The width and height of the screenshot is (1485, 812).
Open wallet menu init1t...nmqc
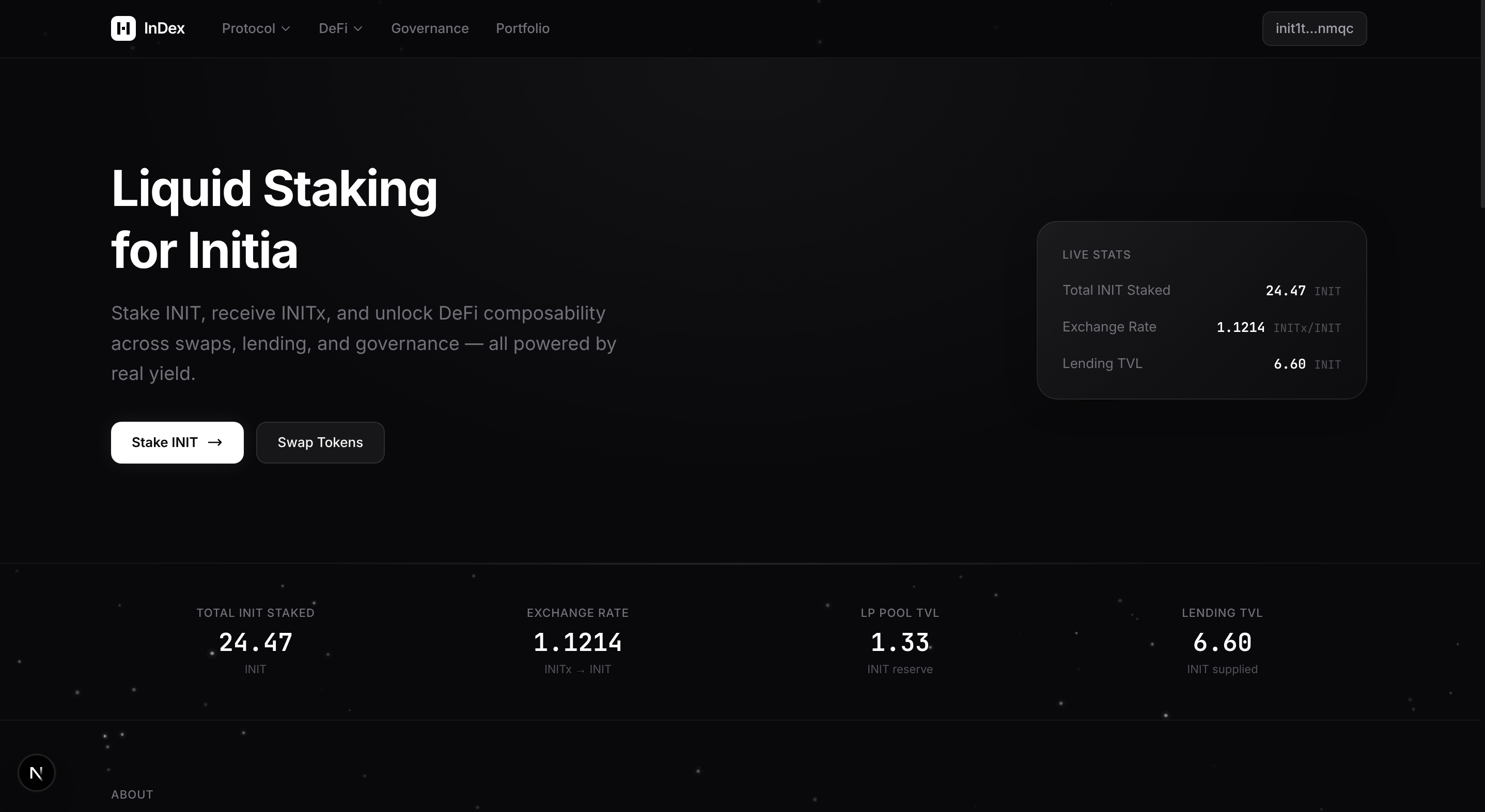pyautogui.click(x=1315, y=28)
